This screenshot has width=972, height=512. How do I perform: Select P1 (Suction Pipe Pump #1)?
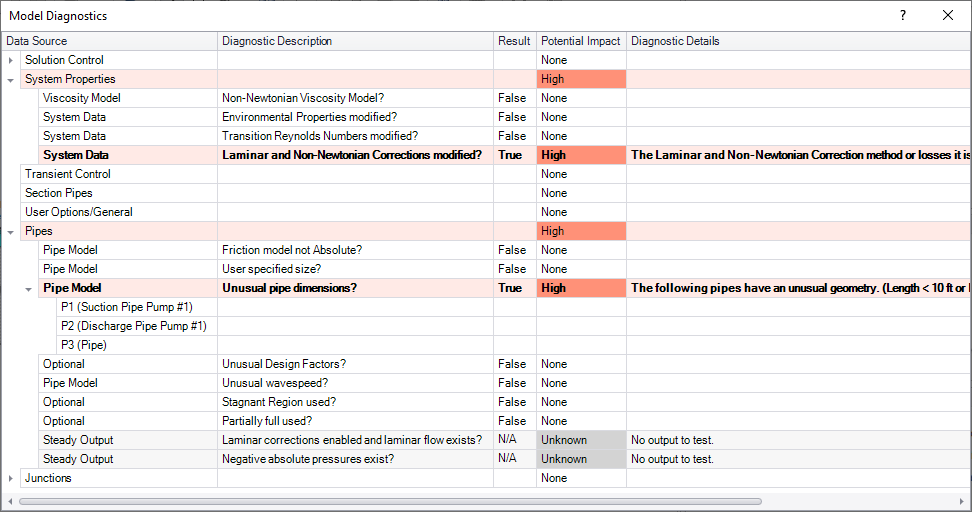tap(126, 307)
